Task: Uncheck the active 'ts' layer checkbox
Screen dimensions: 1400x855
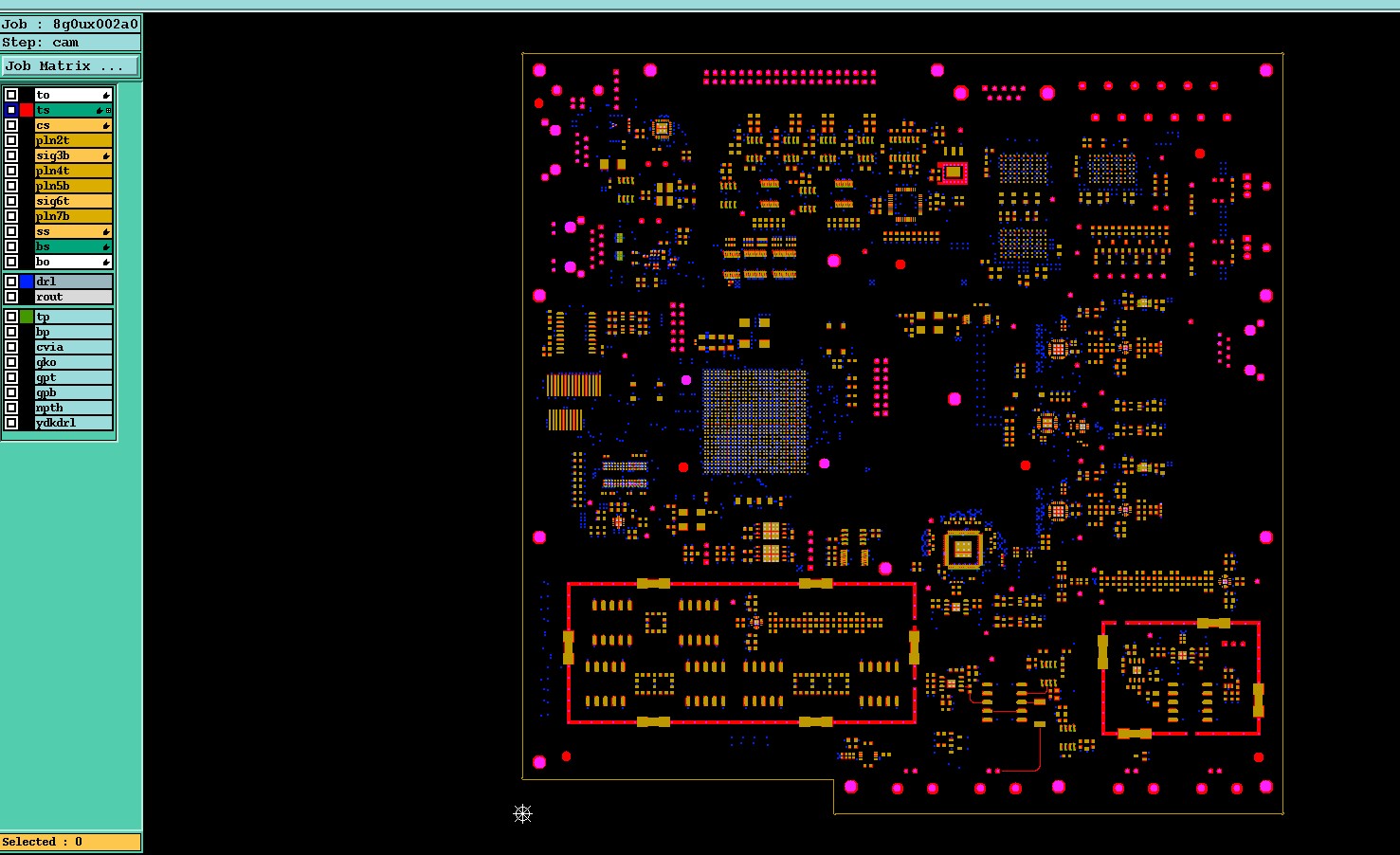Action: [x=11, y=110]
